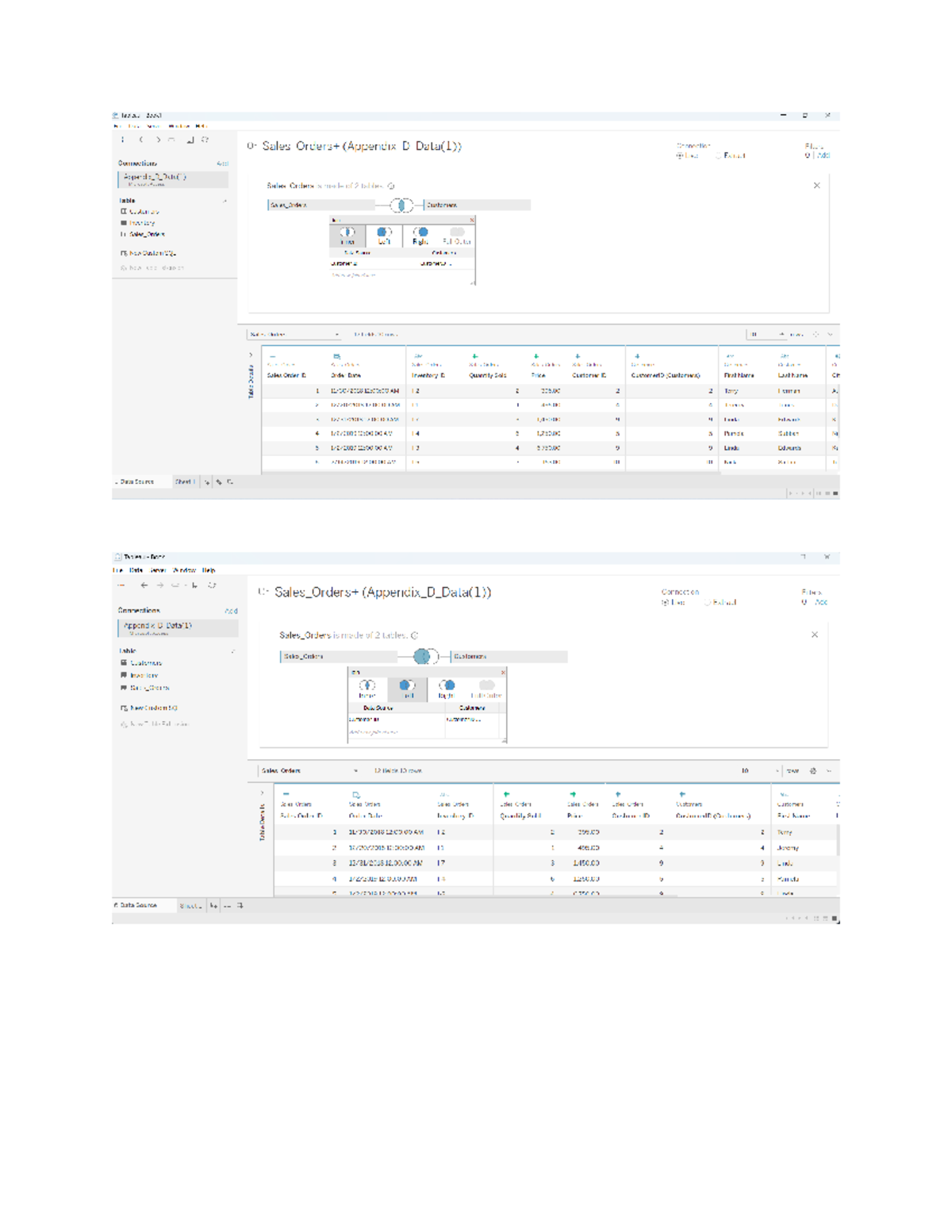
Task: Click the join Venn icon in lower window
Action: (423, 656)
